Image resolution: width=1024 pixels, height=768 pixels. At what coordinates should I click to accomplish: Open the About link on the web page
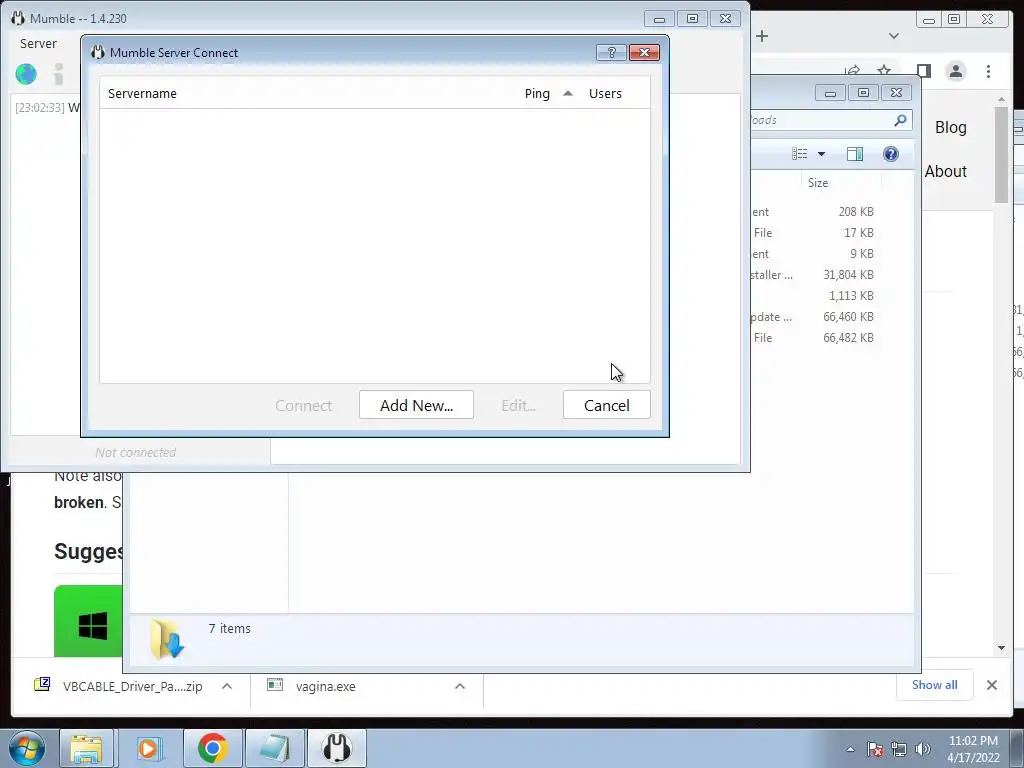[945, 171]
